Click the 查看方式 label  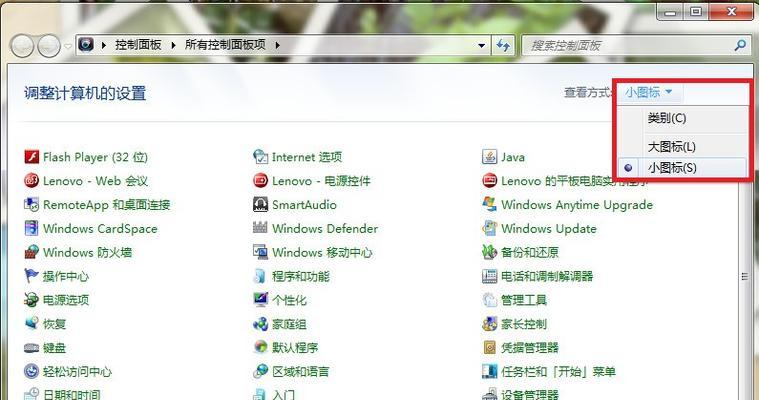point(587,92)
